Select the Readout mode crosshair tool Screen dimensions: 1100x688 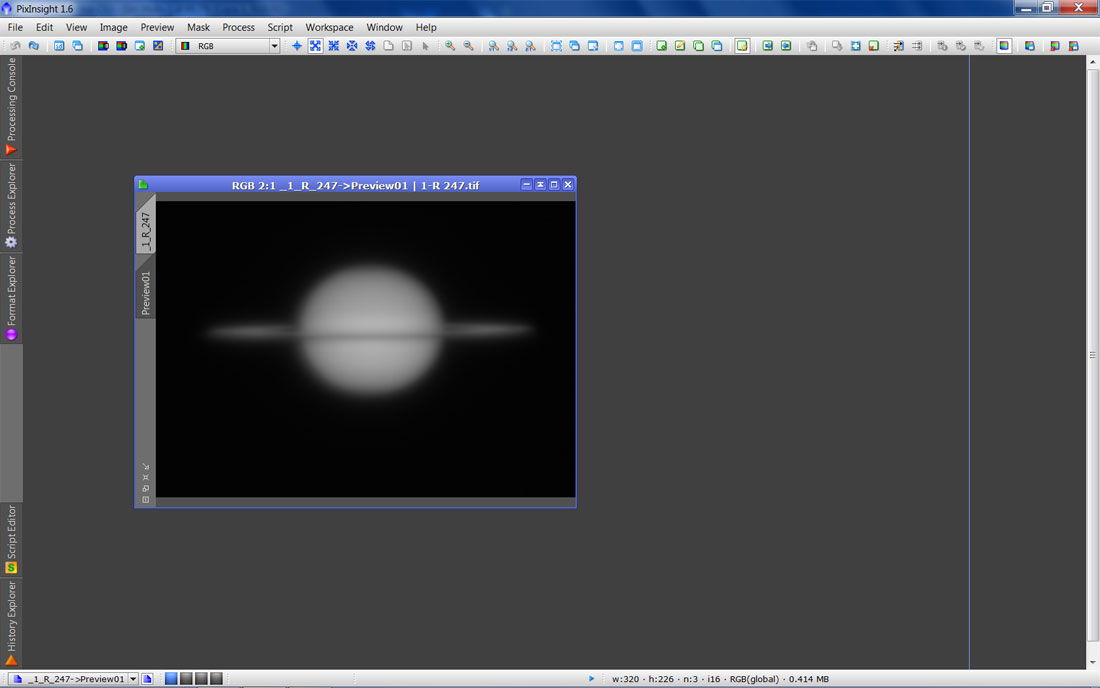click(297, 46)
